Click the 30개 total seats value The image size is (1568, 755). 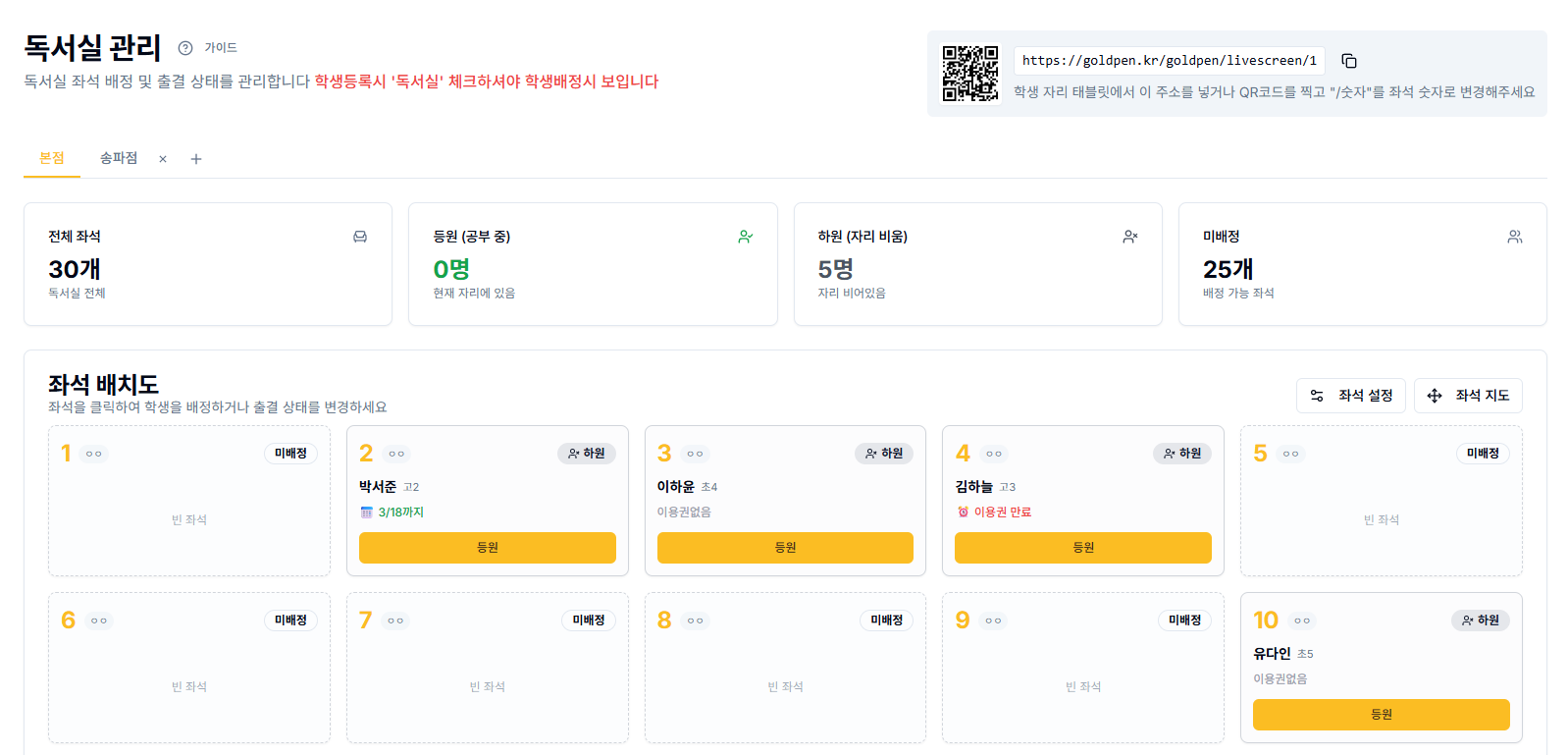75,269
